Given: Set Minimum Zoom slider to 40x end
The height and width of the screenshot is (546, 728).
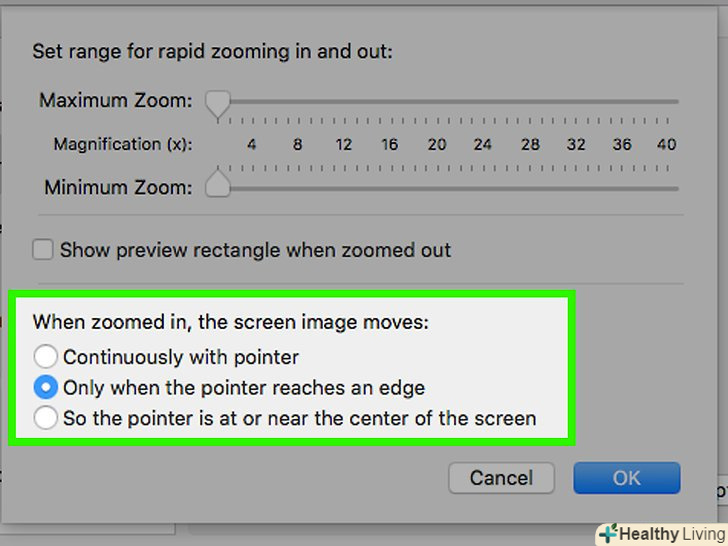Looking at the screenshot, I should click(667, 187).
